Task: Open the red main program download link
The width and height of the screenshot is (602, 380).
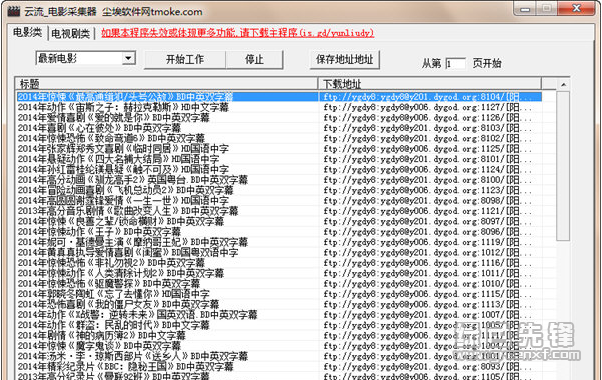Action: tap(238, 33)
